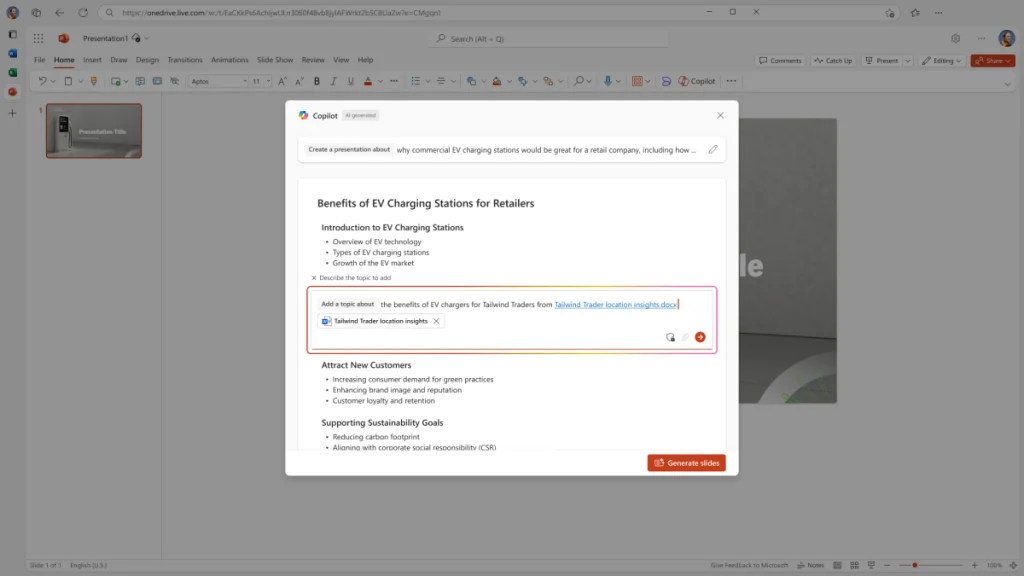The height and width of the screenshot is (576, 1024).
Task: Toggle the Notes pane in the status bar
Action: pos(812,565)
